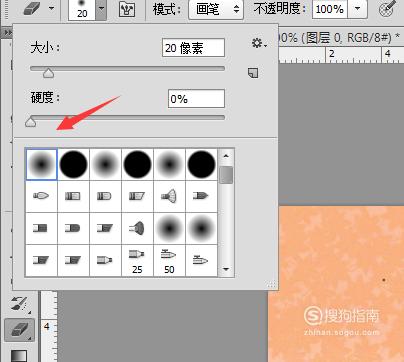Switch to the 图层 0, RGB/8# document tab
Screen dimensions: 404x362
pos(338,38)
